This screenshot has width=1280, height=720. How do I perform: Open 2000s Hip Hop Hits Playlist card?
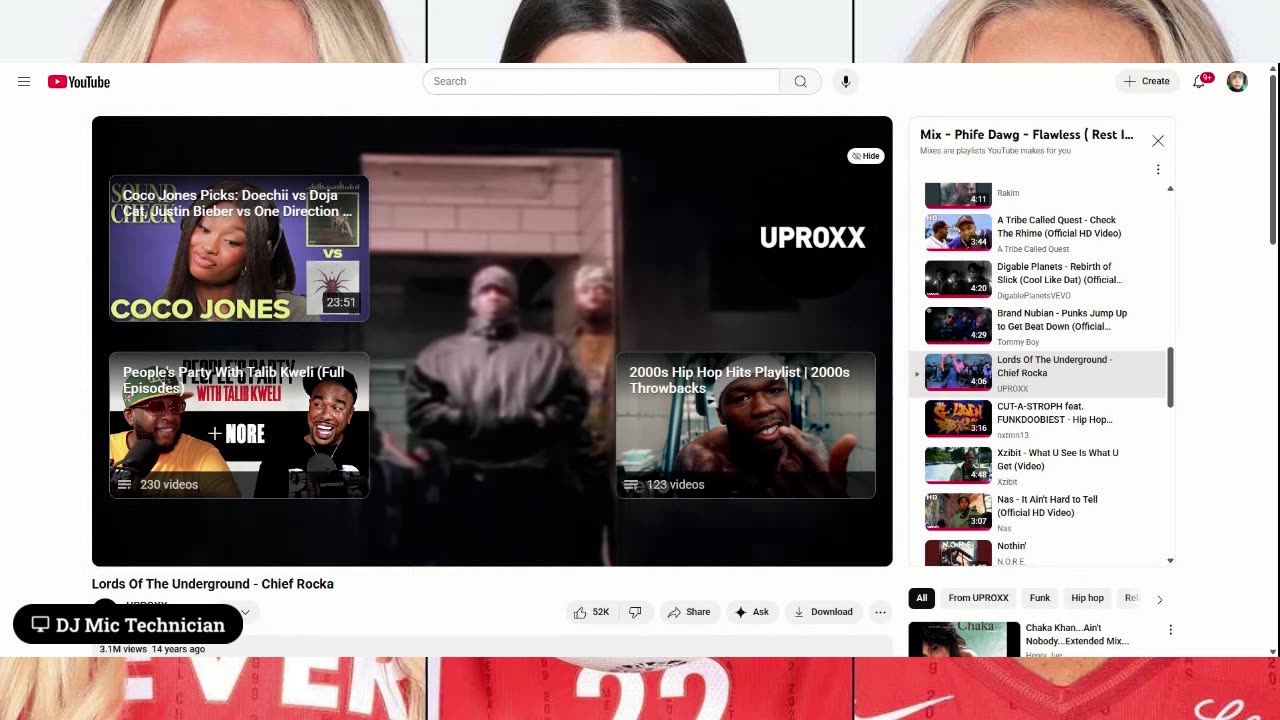[x=746, y=425]
